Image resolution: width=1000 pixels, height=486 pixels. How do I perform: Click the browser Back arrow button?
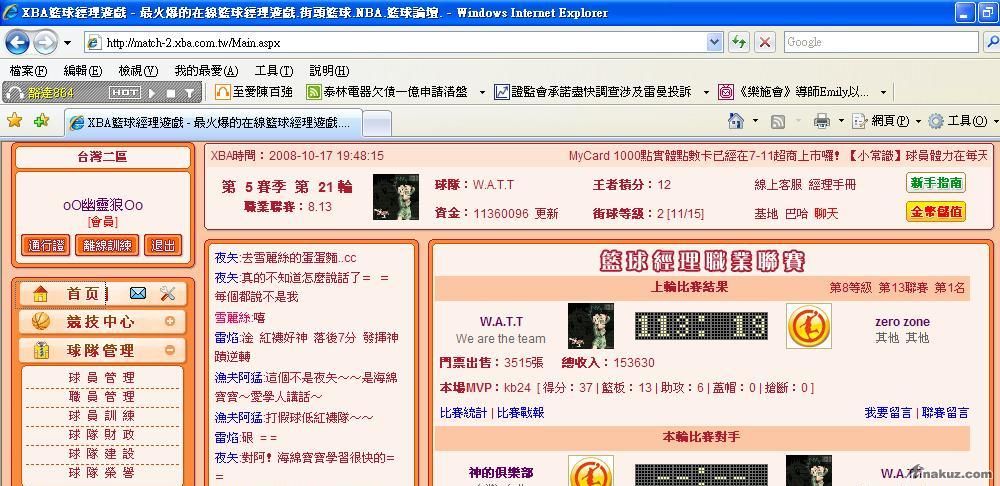pyautogui.click(x=17, y=43)
